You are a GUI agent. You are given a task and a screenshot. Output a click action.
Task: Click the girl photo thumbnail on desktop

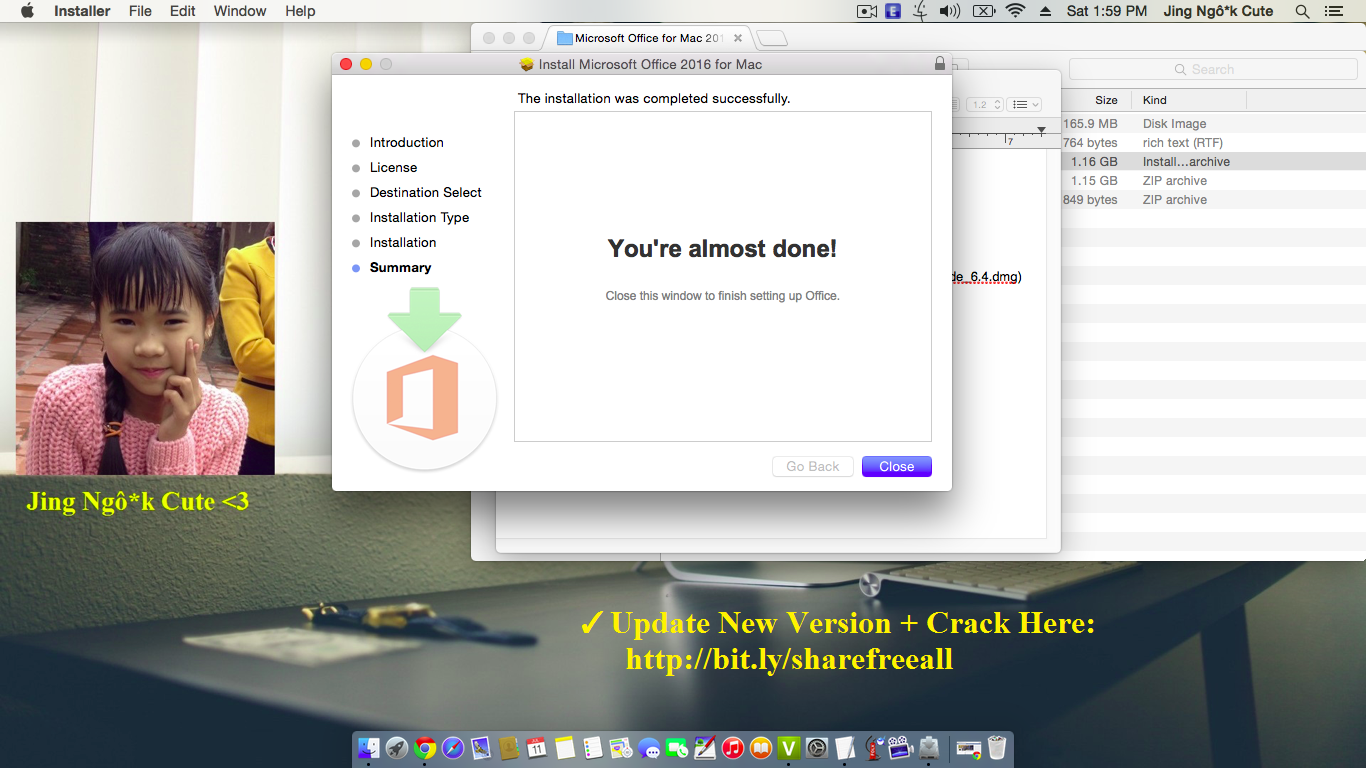(145, 348)
